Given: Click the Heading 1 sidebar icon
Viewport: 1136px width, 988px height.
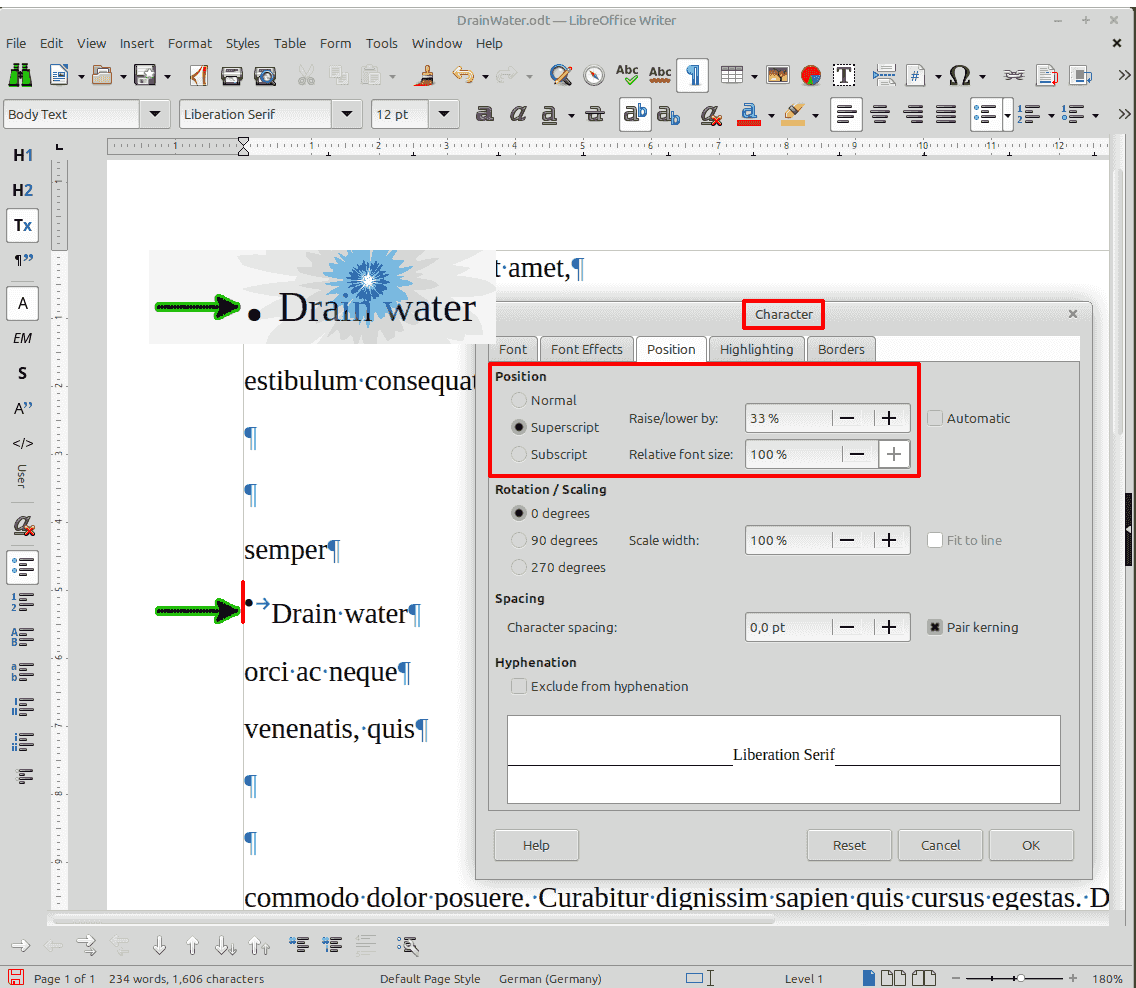Looking at the screenshot, I should click(x=22, y=155).
